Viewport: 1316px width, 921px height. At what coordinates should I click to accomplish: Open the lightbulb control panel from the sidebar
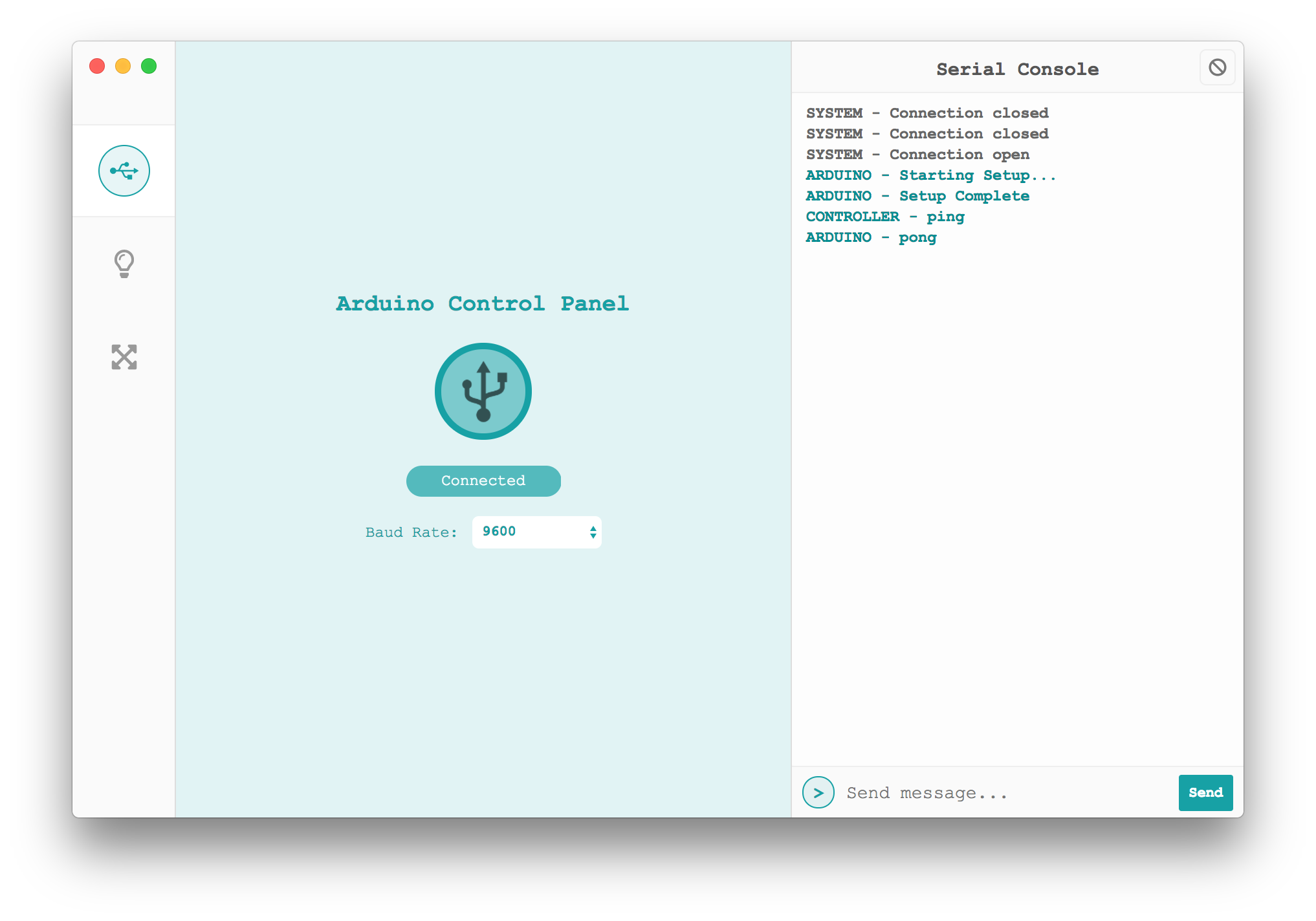[124, 263]
